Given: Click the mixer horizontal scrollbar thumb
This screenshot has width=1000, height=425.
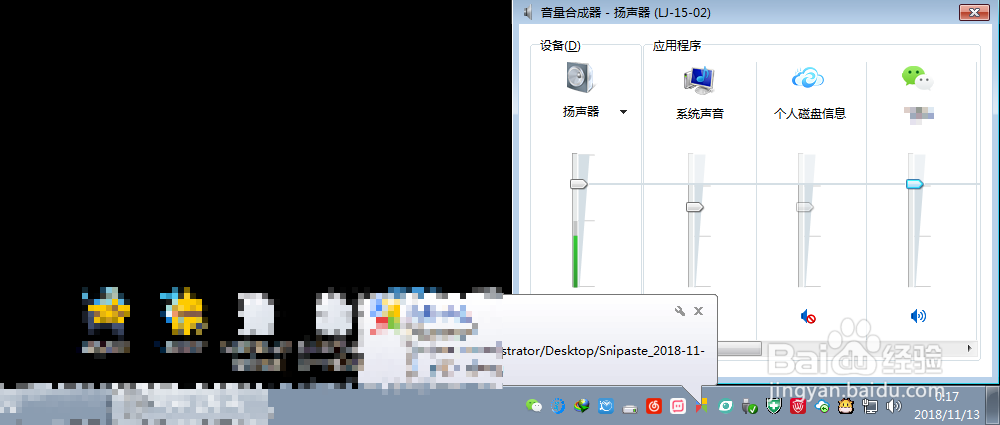Looking at the screenshot, I should click(740, 348).
